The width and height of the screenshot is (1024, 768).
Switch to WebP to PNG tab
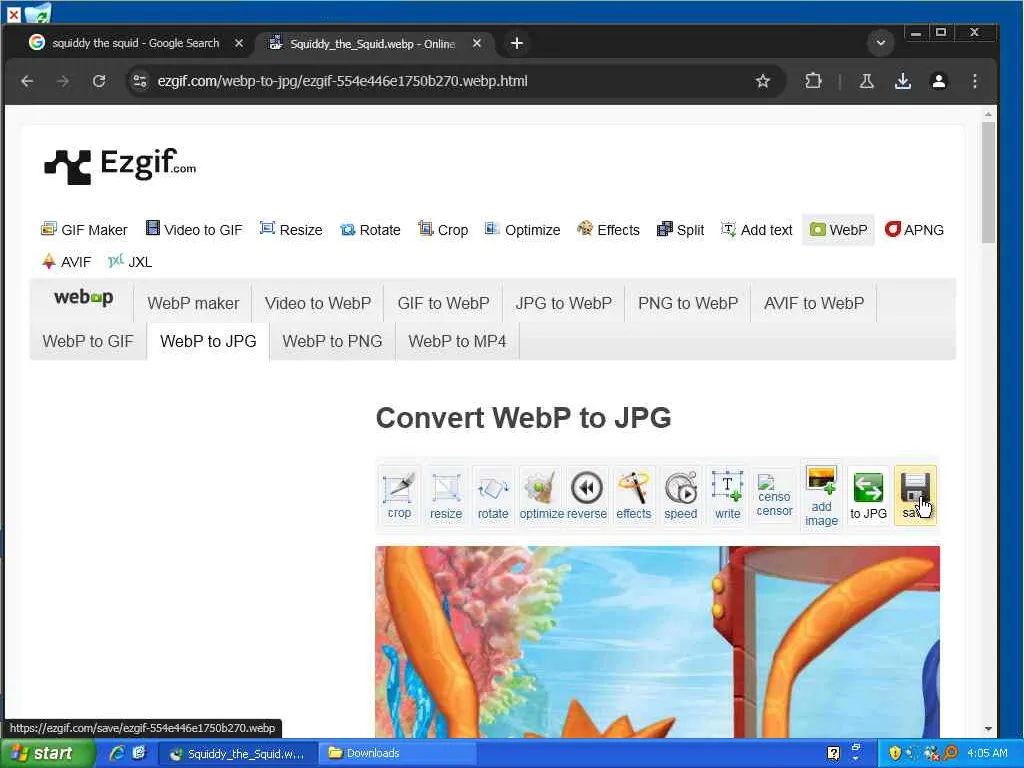point(332,341)
